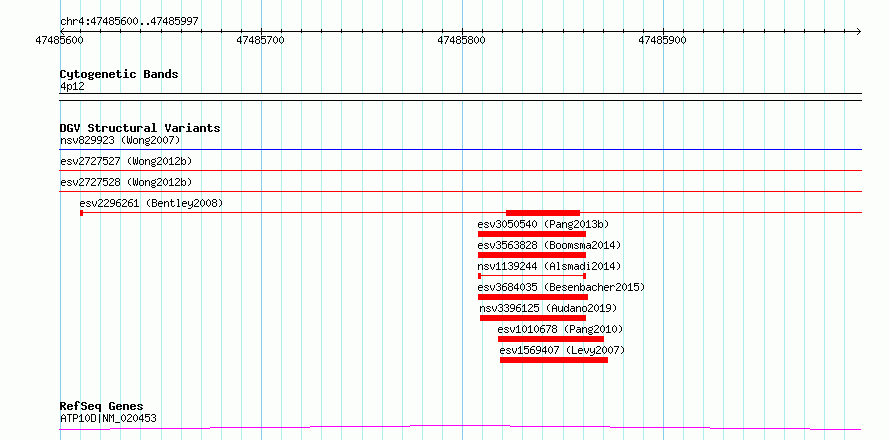Viewport: 890px width, 440px height.
Task: Open gene label ATP10D|NM_020453
Action: (x=108, y=419)
